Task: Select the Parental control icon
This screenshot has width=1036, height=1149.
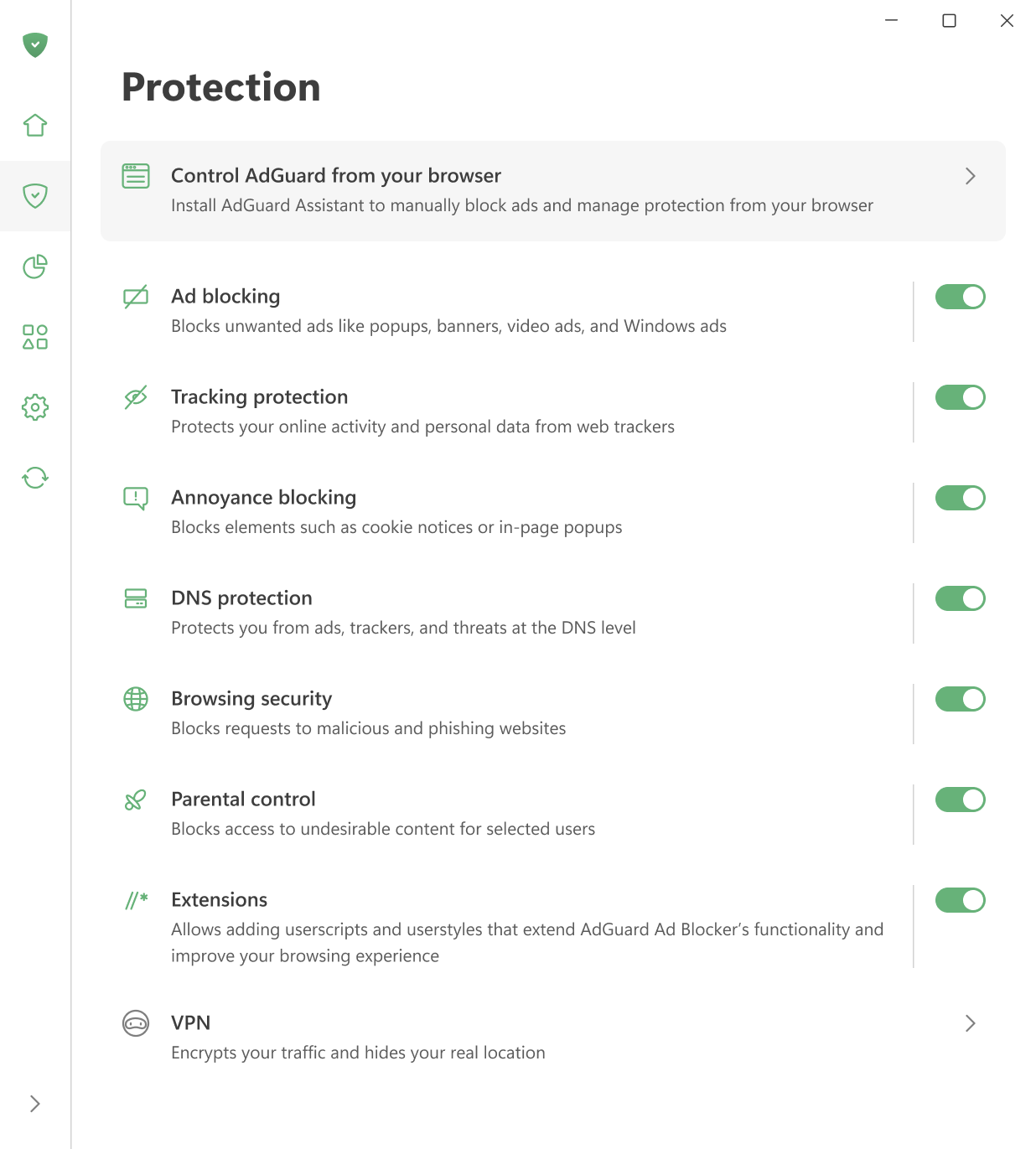Action: pos(135,800)
